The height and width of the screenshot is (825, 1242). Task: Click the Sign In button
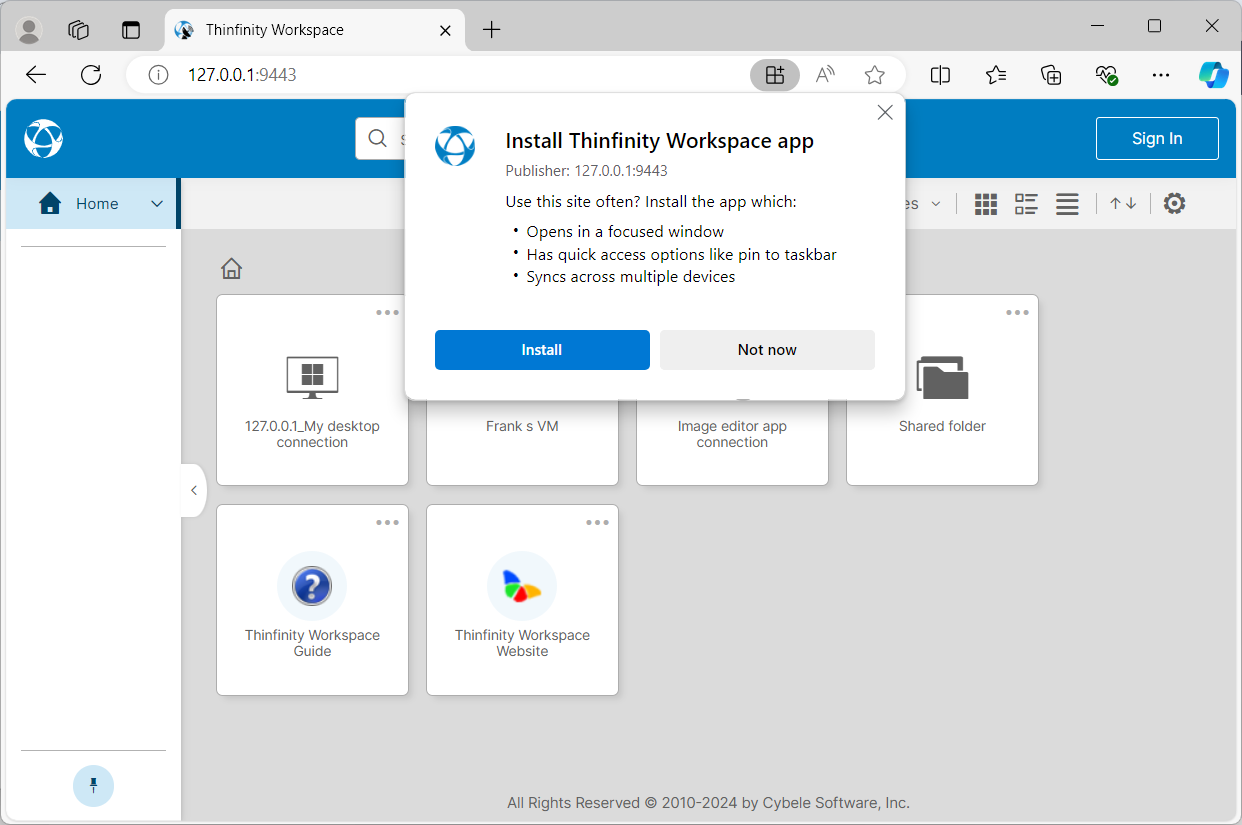coord(1157,139)
